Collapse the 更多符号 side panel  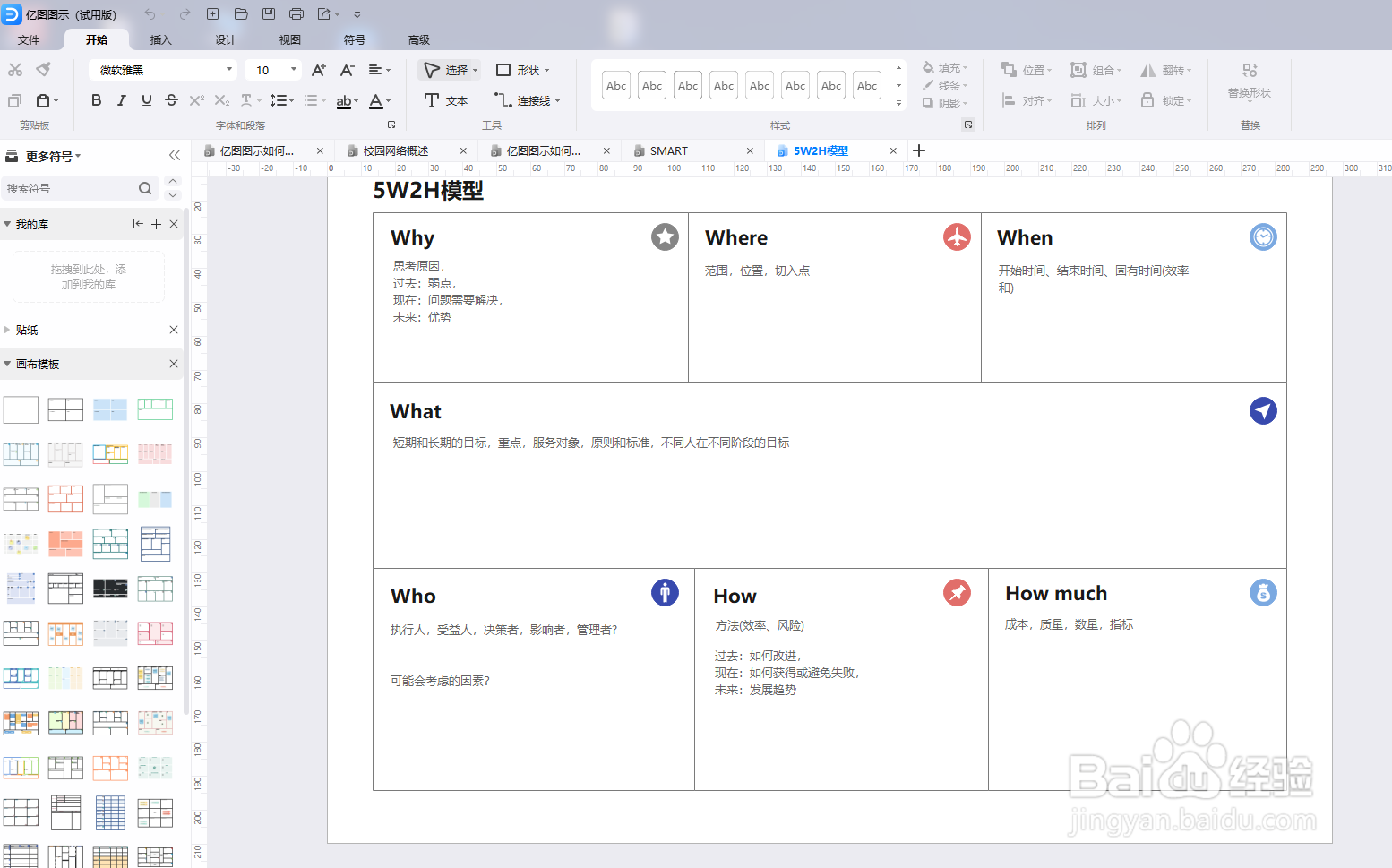tap(176, 154)
